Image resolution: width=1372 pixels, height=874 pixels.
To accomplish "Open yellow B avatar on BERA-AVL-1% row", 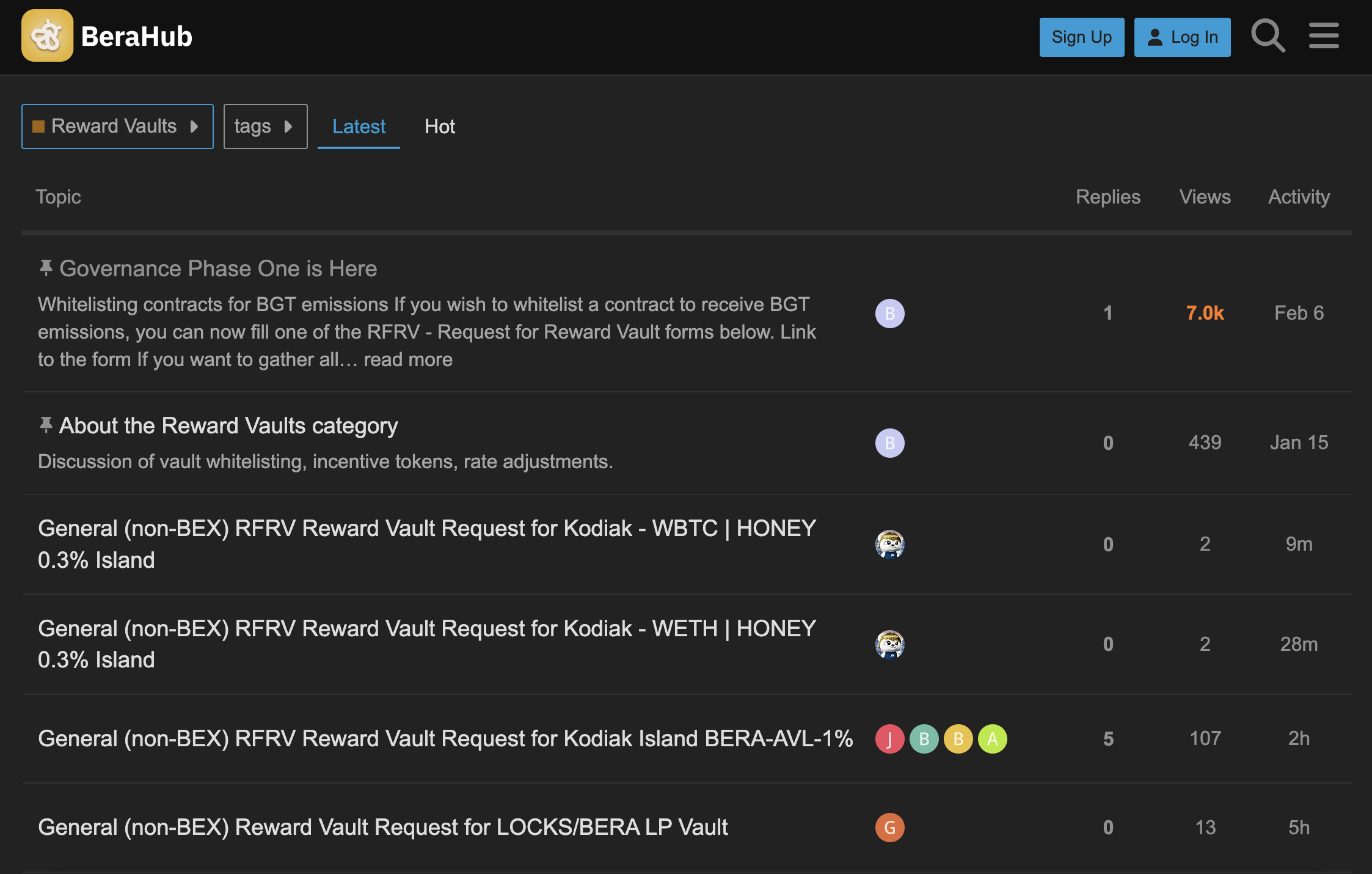I will coord(958,739).
